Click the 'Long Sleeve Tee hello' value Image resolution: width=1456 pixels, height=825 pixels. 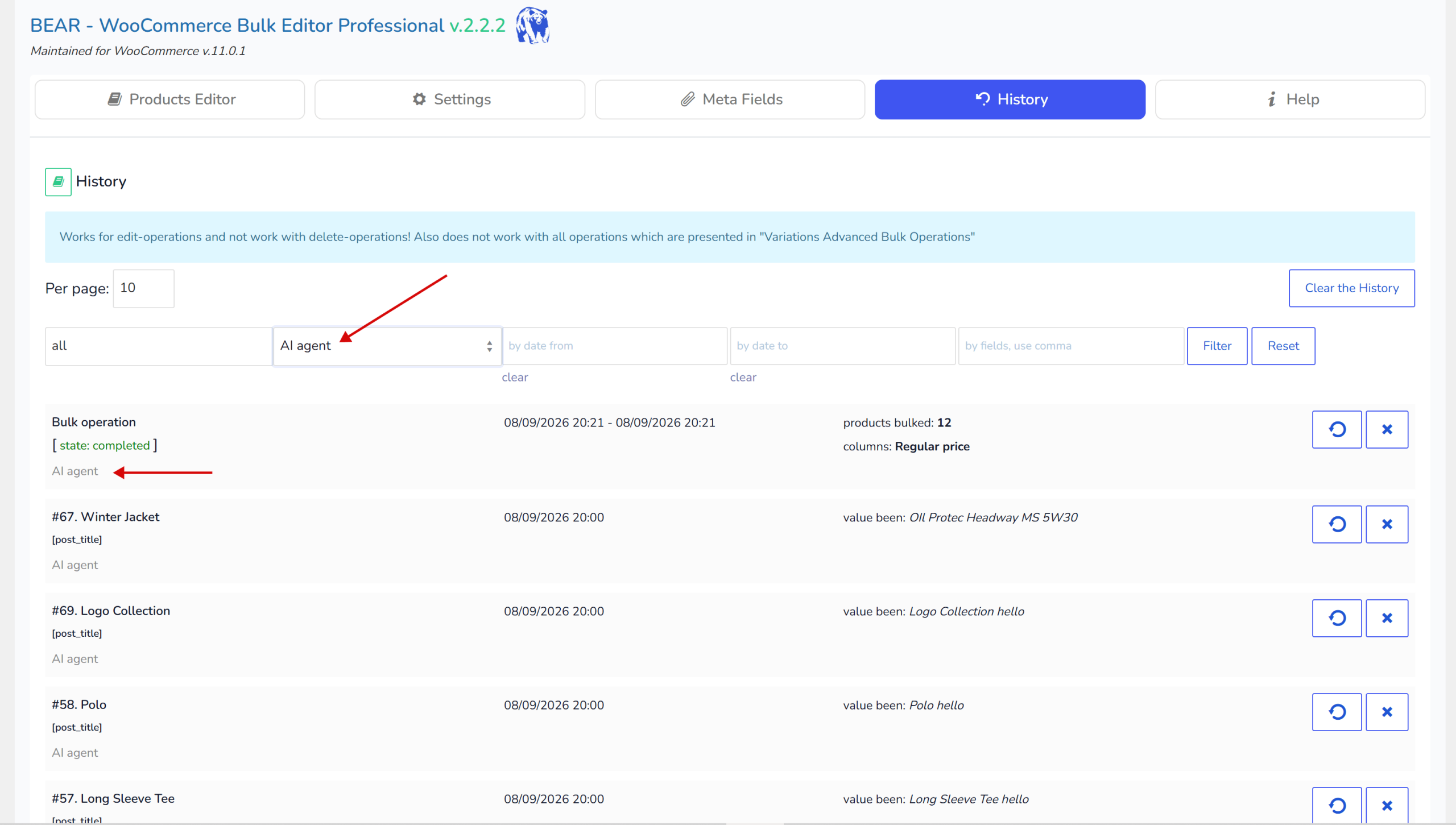pyautogui.click(x=969, y=799)
